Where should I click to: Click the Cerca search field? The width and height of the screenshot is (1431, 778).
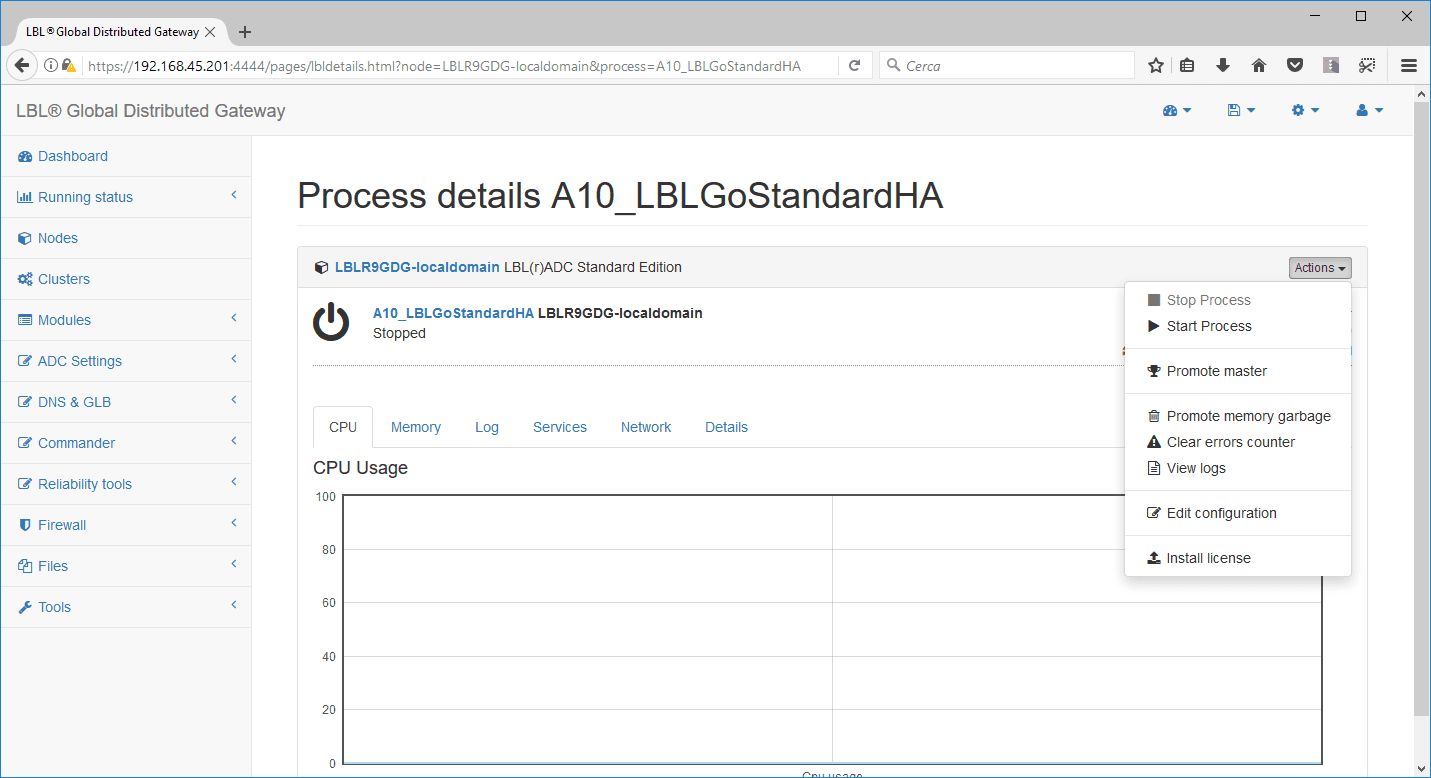[1007, 66]
